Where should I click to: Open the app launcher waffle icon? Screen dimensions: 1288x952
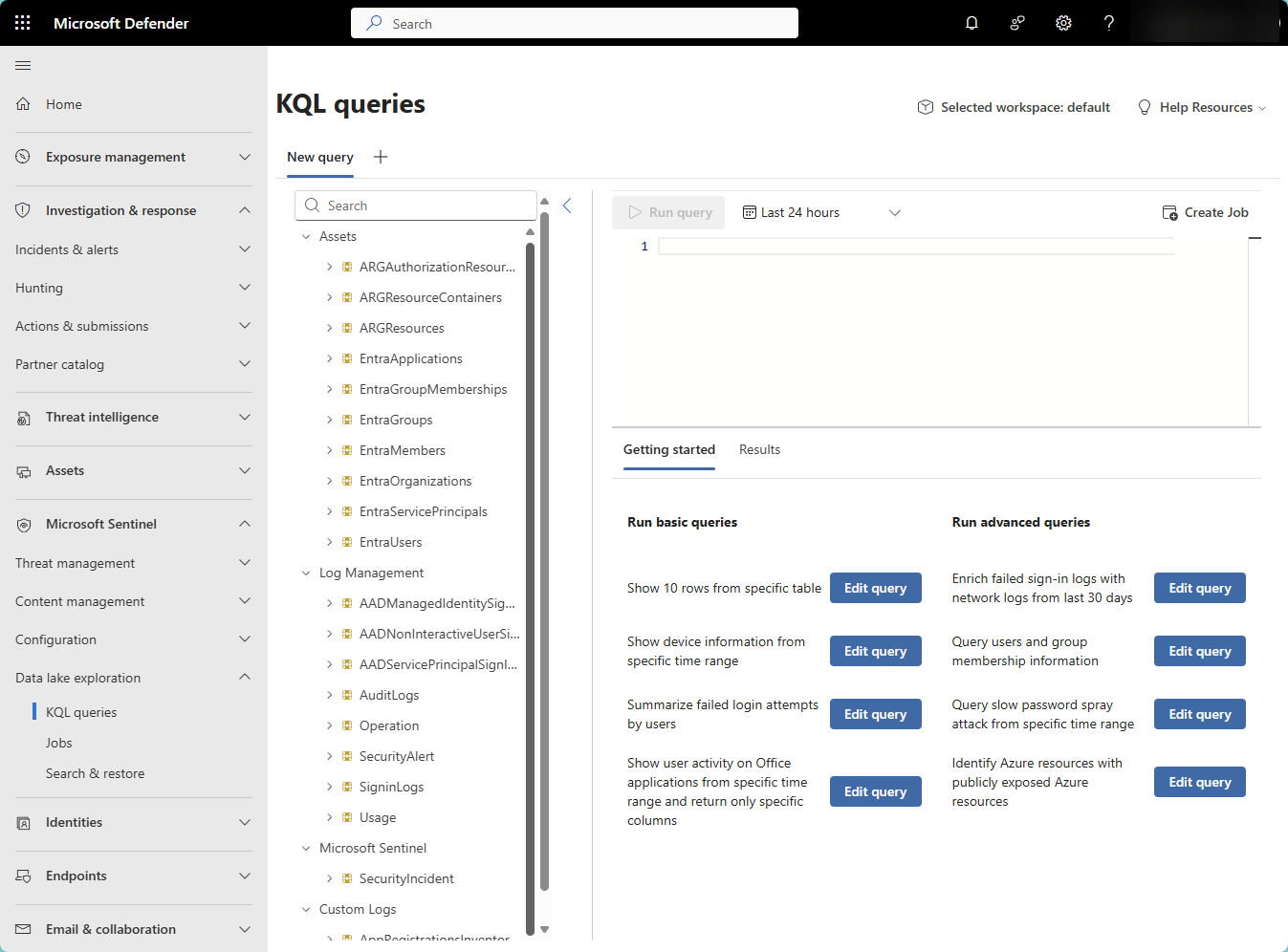tap(23, 23)
